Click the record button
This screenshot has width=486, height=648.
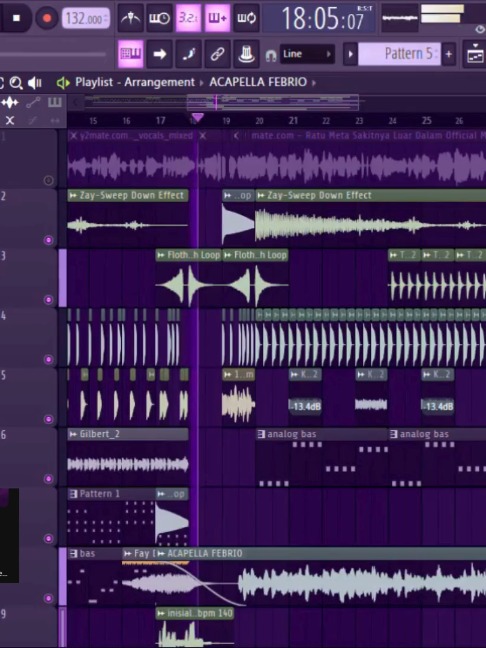tap(47, 18)
